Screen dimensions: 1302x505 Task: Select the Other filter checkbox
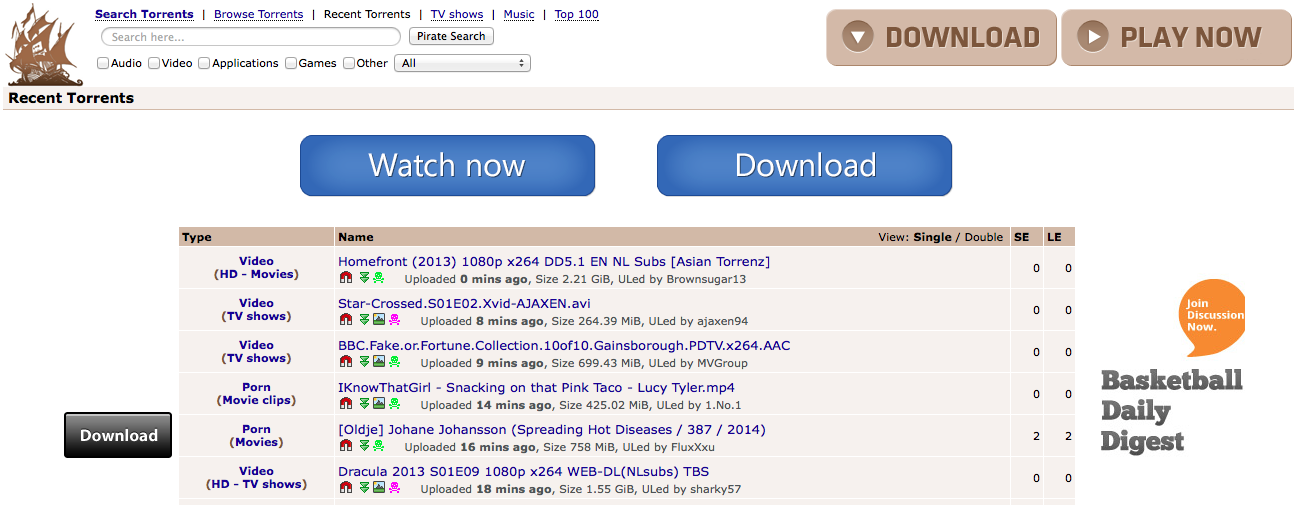click(349, 63)
